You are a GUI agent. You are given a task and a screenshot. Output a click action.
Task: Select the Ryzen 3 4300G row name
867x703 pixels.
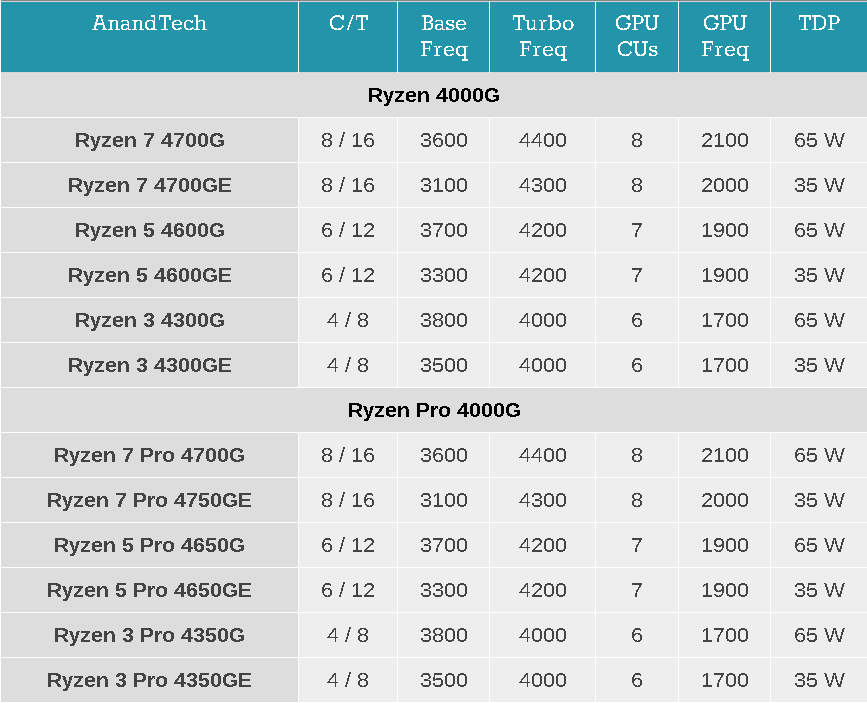click(x=149, y=320)
